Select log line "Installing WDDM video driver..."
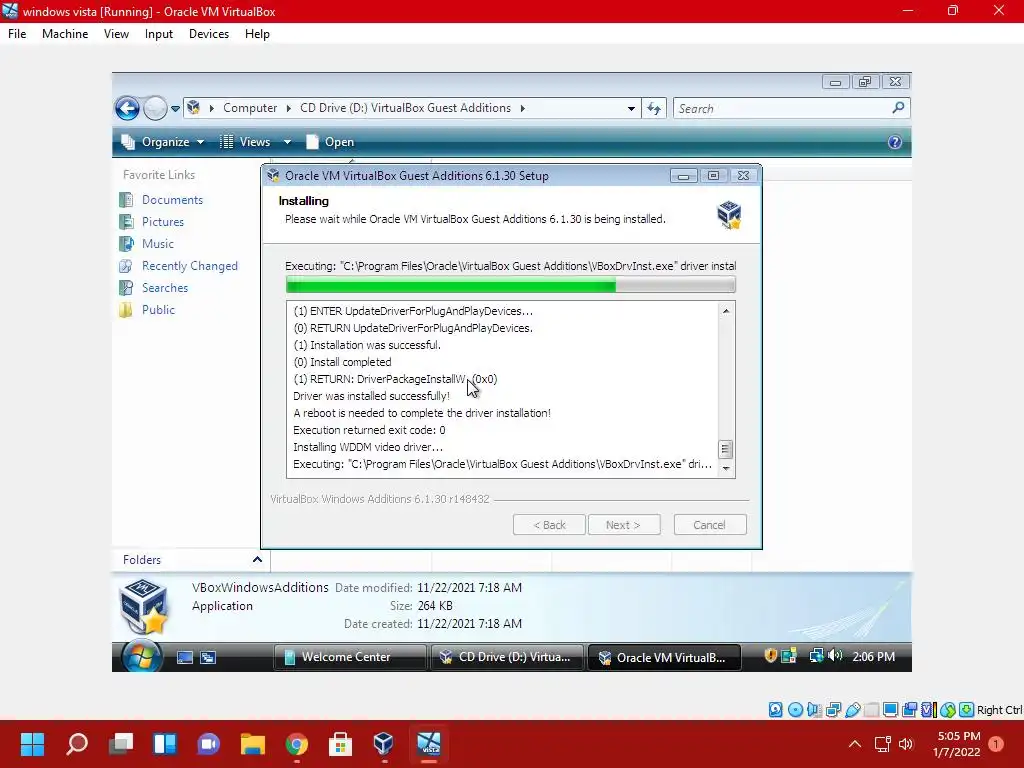This screenshot has height=768, width=1024. (368, 447)
